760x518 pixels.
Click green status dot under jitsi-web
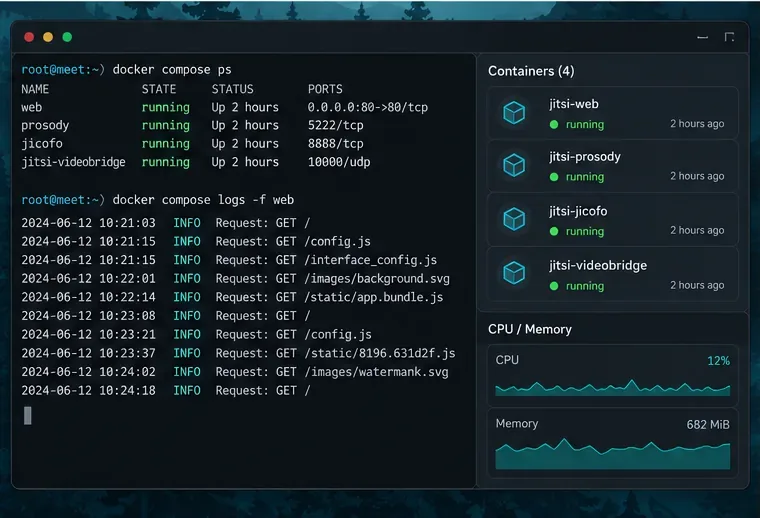[x=554, y=125]
